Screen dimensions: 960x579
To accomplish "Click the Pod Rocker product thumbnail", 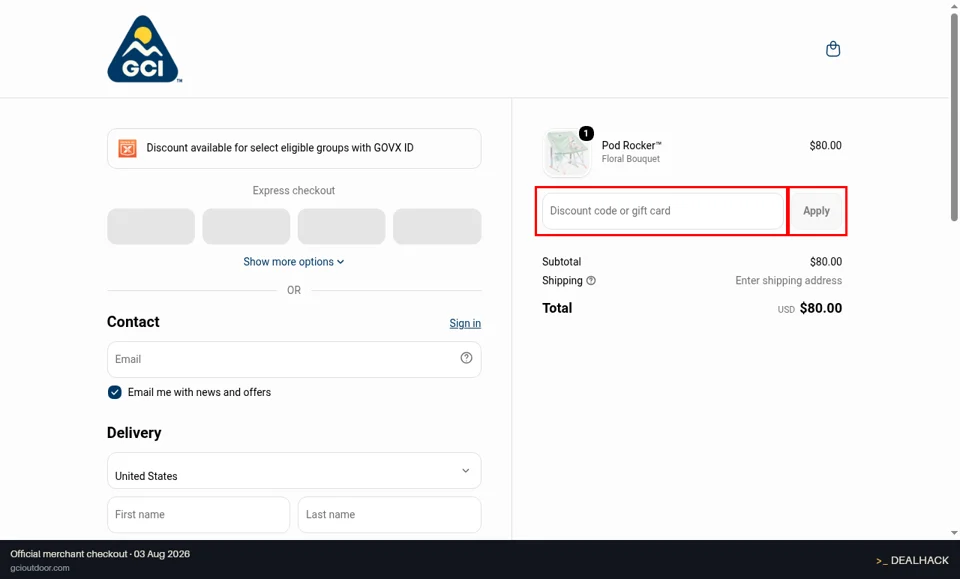I will pyautogui.click(x=567, y=152).
